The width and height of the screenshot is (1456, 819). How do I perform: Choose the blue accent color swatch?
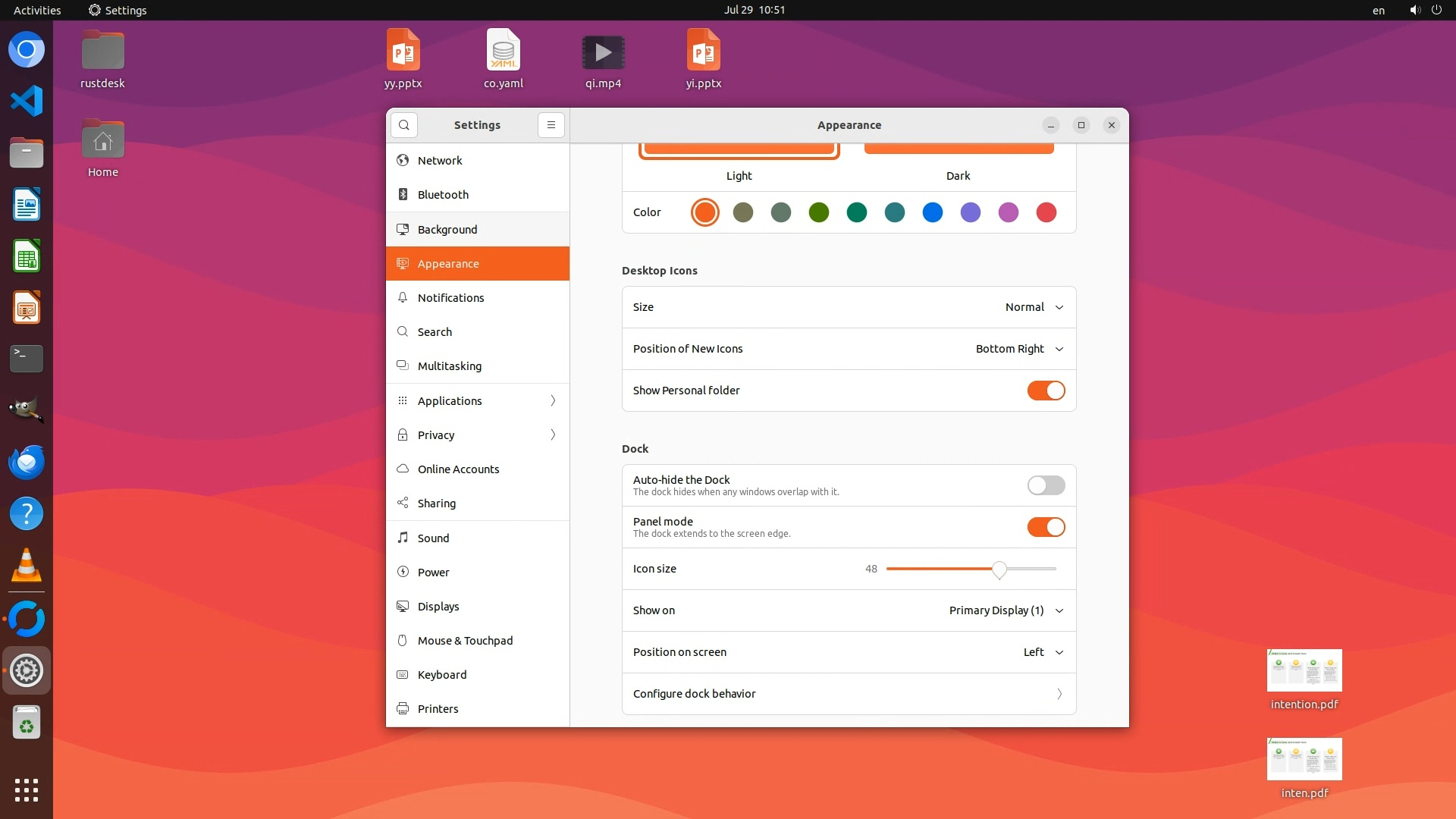click(x=932, y=212)
